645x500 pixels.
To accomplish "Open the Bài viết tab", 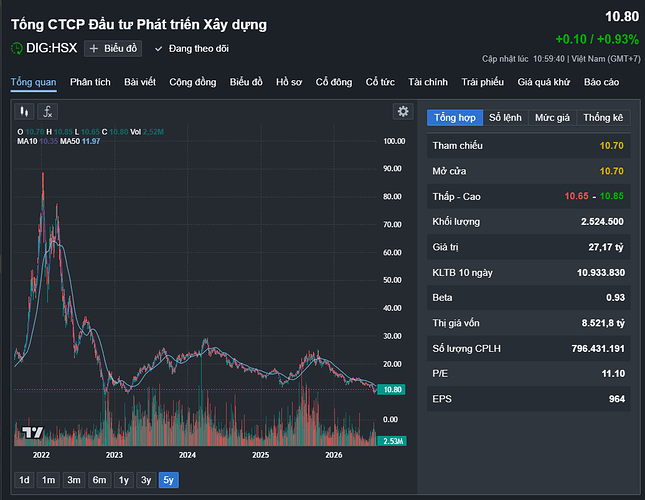I will [140, 82].
